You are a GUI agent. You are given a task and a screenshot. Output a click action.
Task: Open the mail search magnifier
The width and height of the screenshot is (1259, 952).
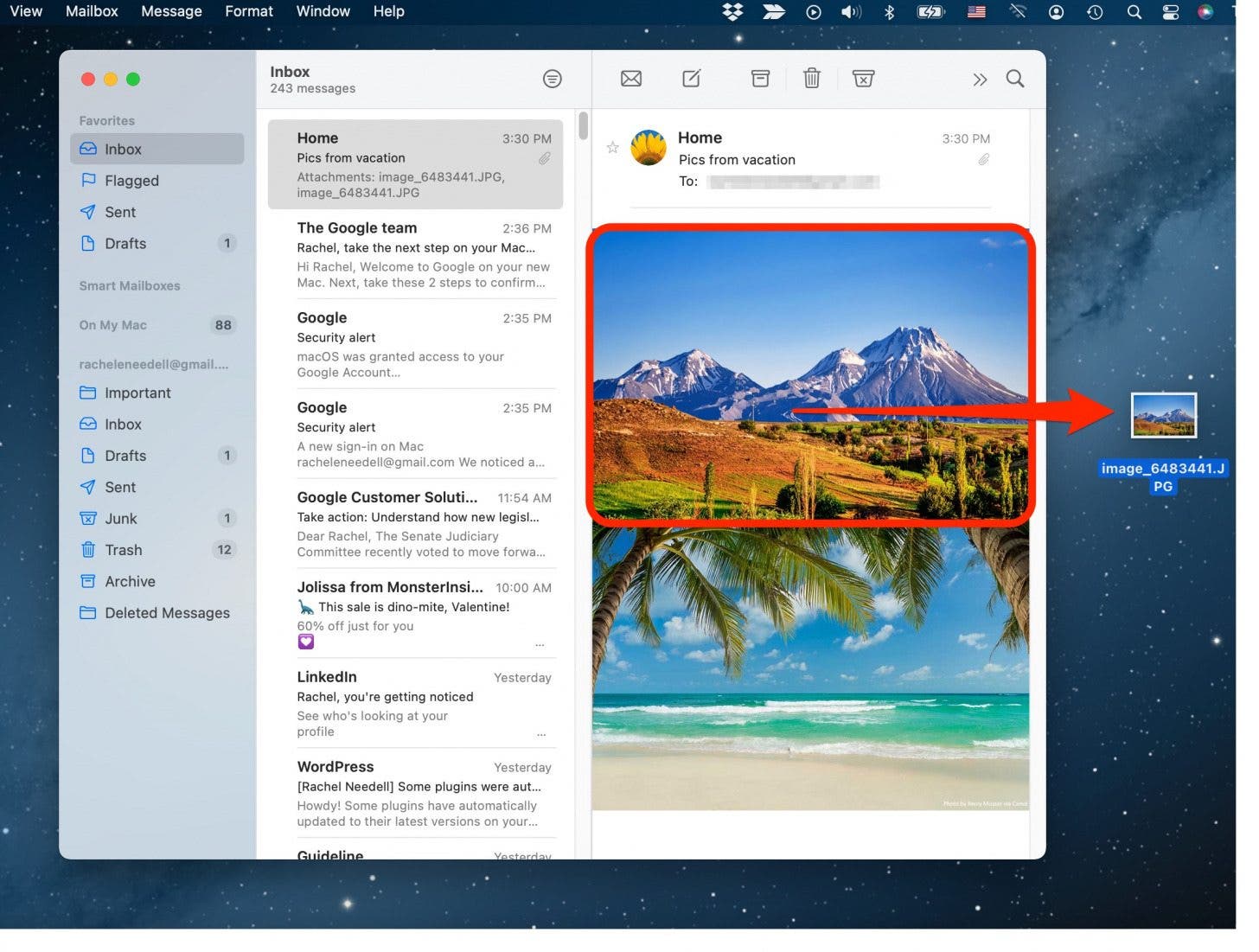(x=1015, y=79)
